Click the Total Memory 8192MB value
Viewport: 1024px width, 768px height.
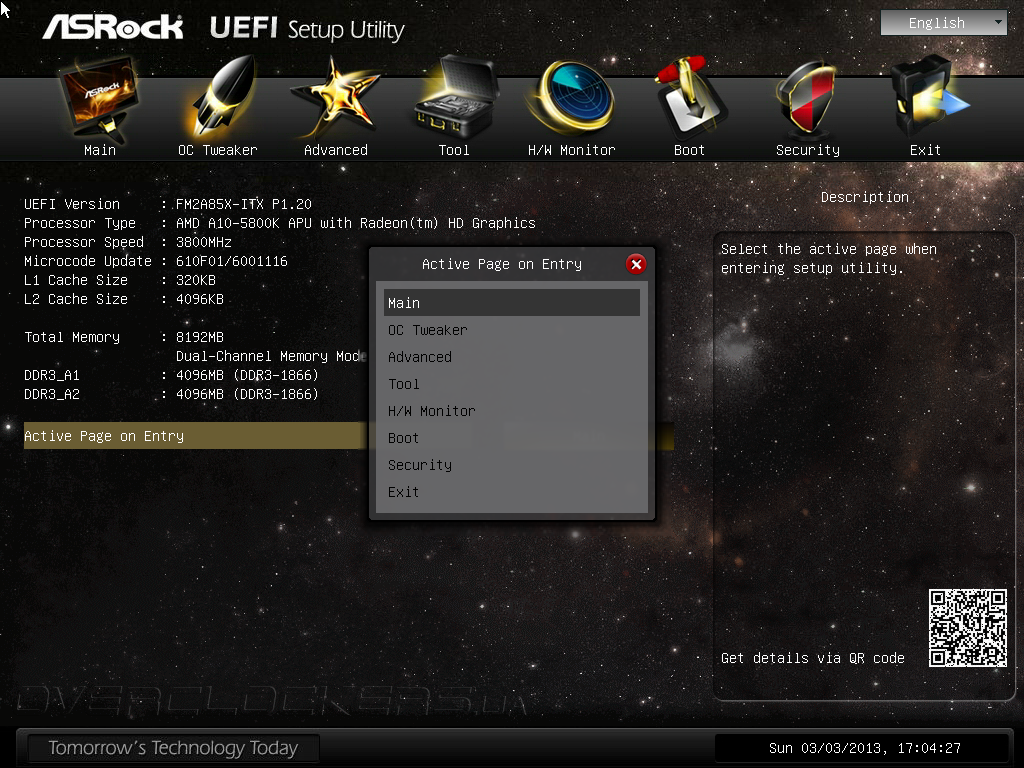point(200,337)
